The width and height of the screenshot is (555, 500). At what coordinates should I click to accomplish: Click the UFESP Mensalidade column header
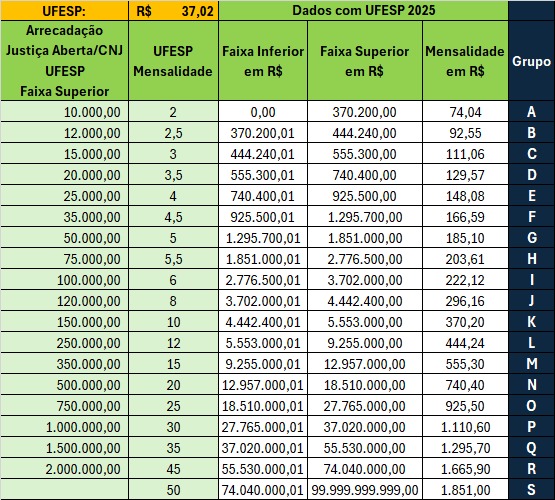[x=173, y=61]
